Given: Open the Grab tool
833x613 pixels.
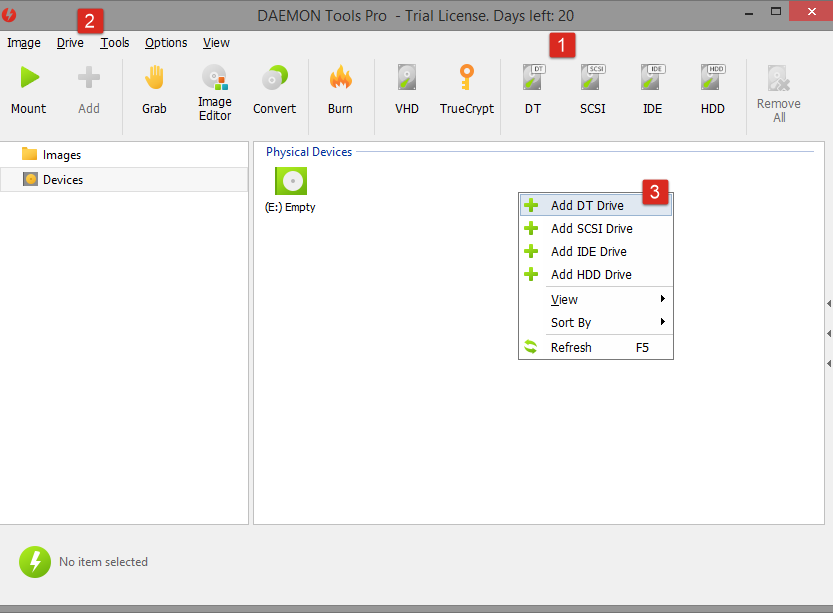Looking at the screenshot, I should pyautogui.click(x=154, y=90).
